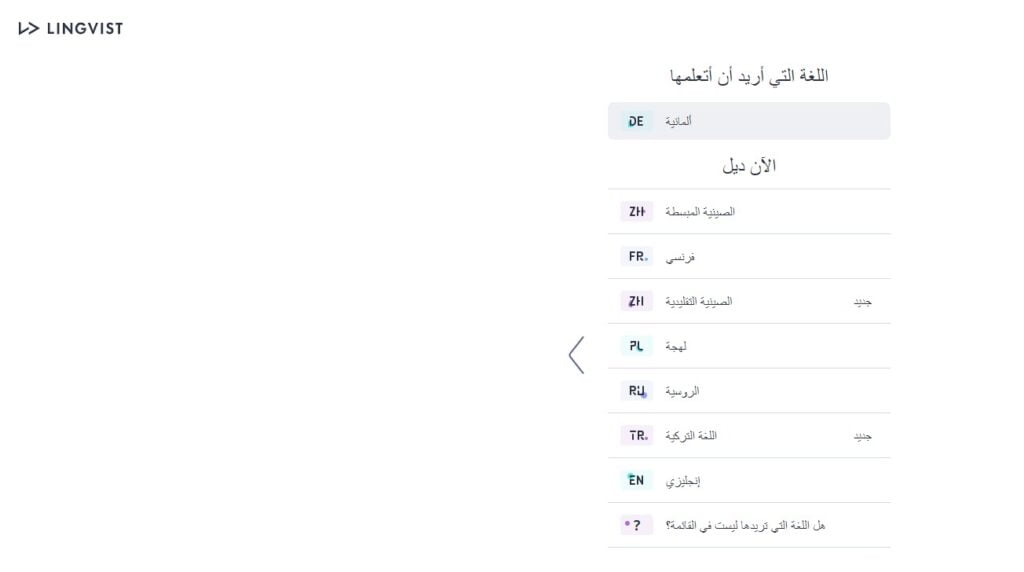The image size is (1024, 572).
Task: Click the جديد tag beside Turkish
Action: [x=863, y=437]
